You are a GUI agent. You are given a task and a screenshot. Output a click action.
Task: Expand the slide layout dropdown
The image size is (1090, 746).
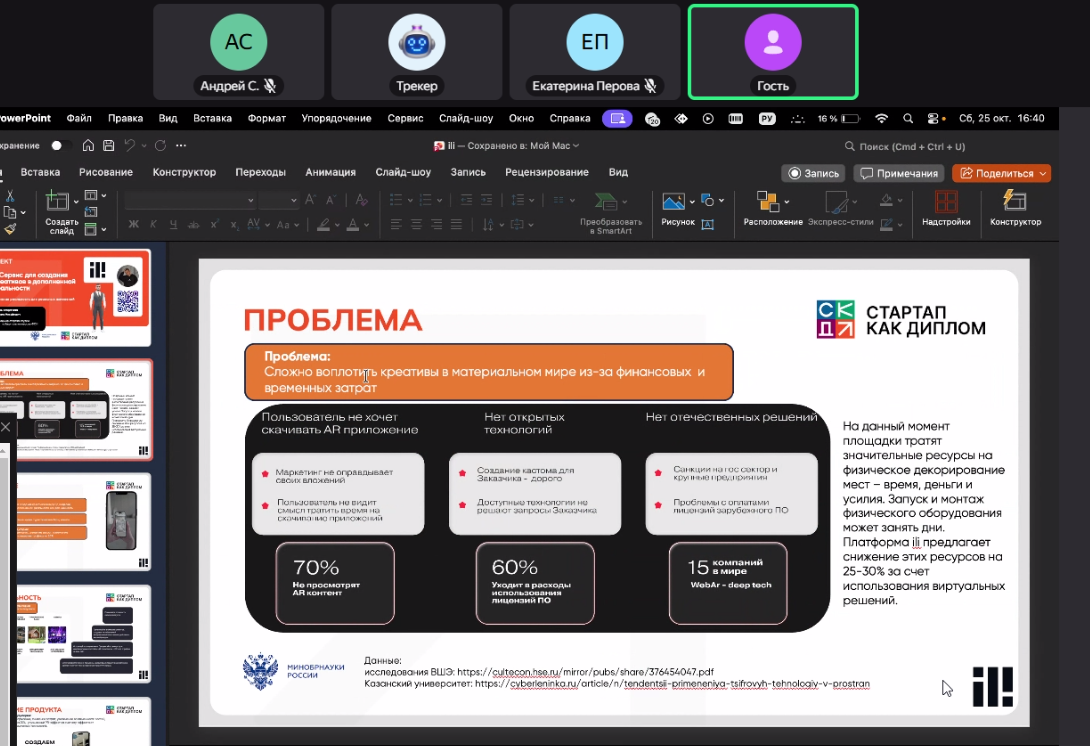pyautogui.click(x=103, y=196)
